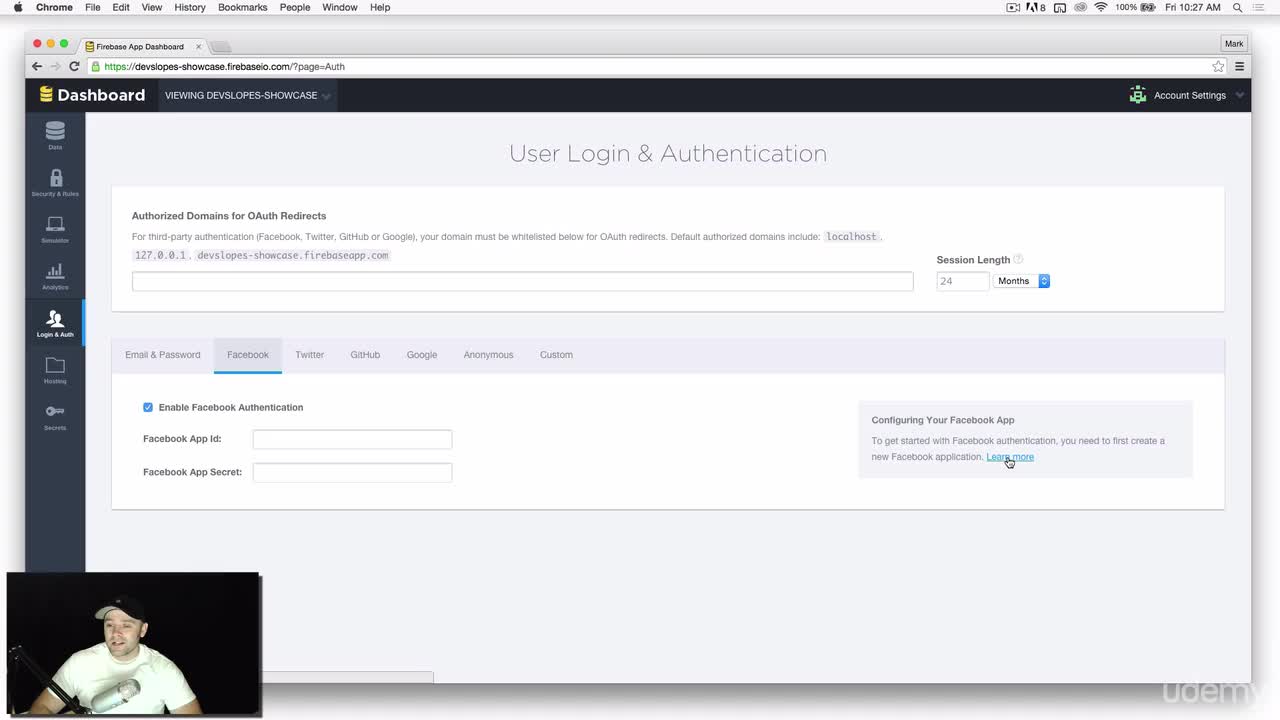Viewport: 1280px width, 720px height.
Task: Click the Mark profile button
Action: (x=1234, y=44)
